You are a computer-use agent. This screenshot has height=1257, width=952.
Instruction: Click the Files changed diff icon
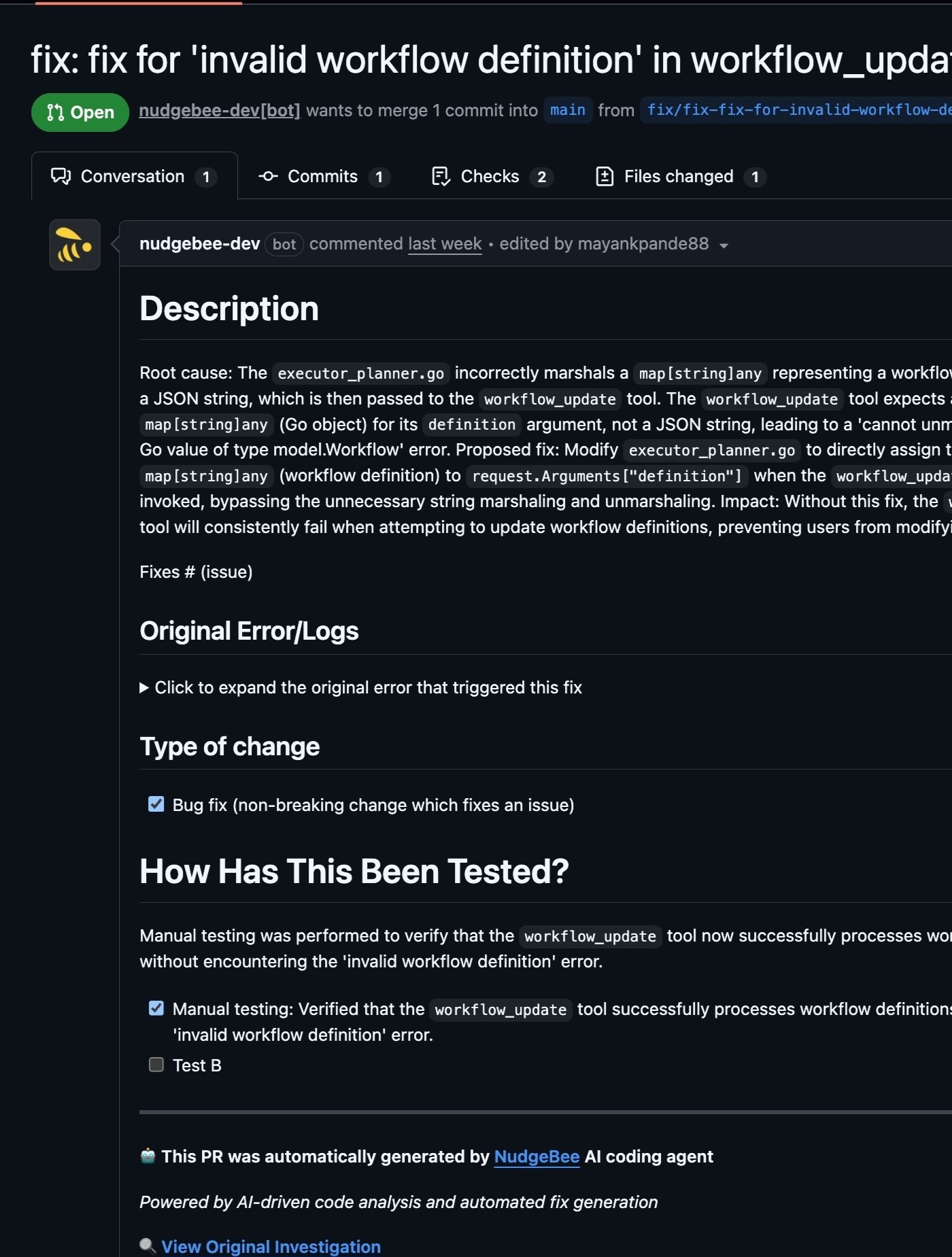605,177
